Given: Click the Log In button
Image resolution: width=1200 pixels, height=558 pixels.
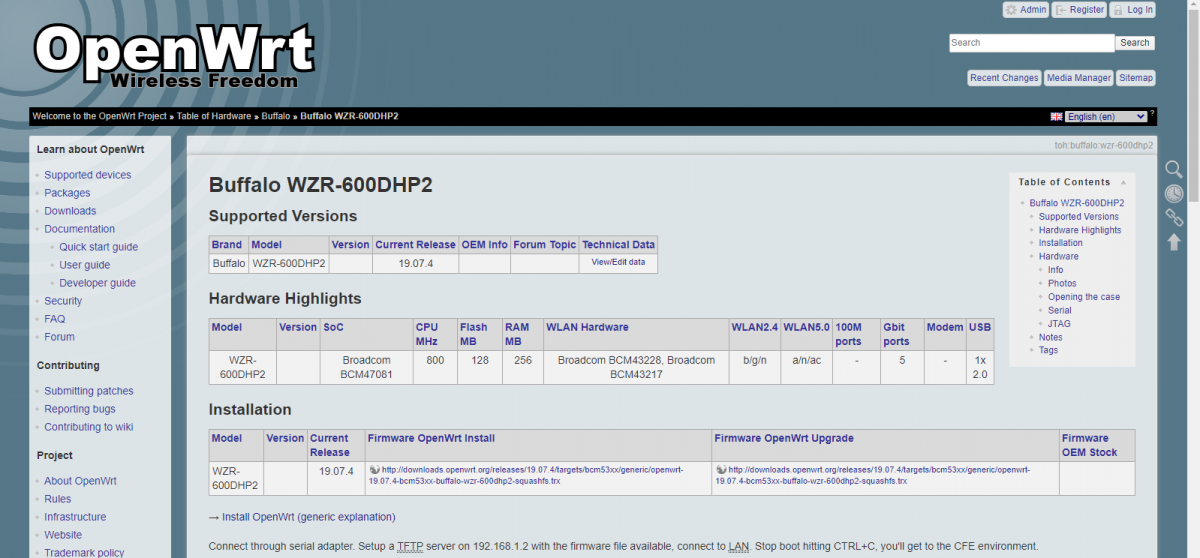Looking at the screenshot, I should coord(1132,10).
